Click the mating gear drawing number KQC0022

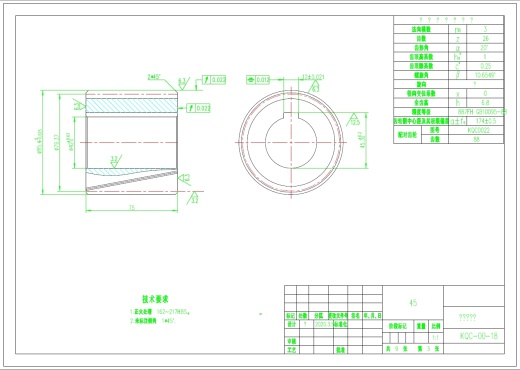(x=479, y=130)
